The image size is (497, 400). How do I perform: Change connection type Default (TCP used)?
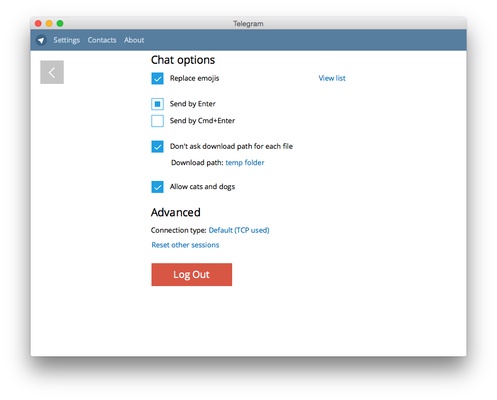pyautogui.click(x=239, y=230)
